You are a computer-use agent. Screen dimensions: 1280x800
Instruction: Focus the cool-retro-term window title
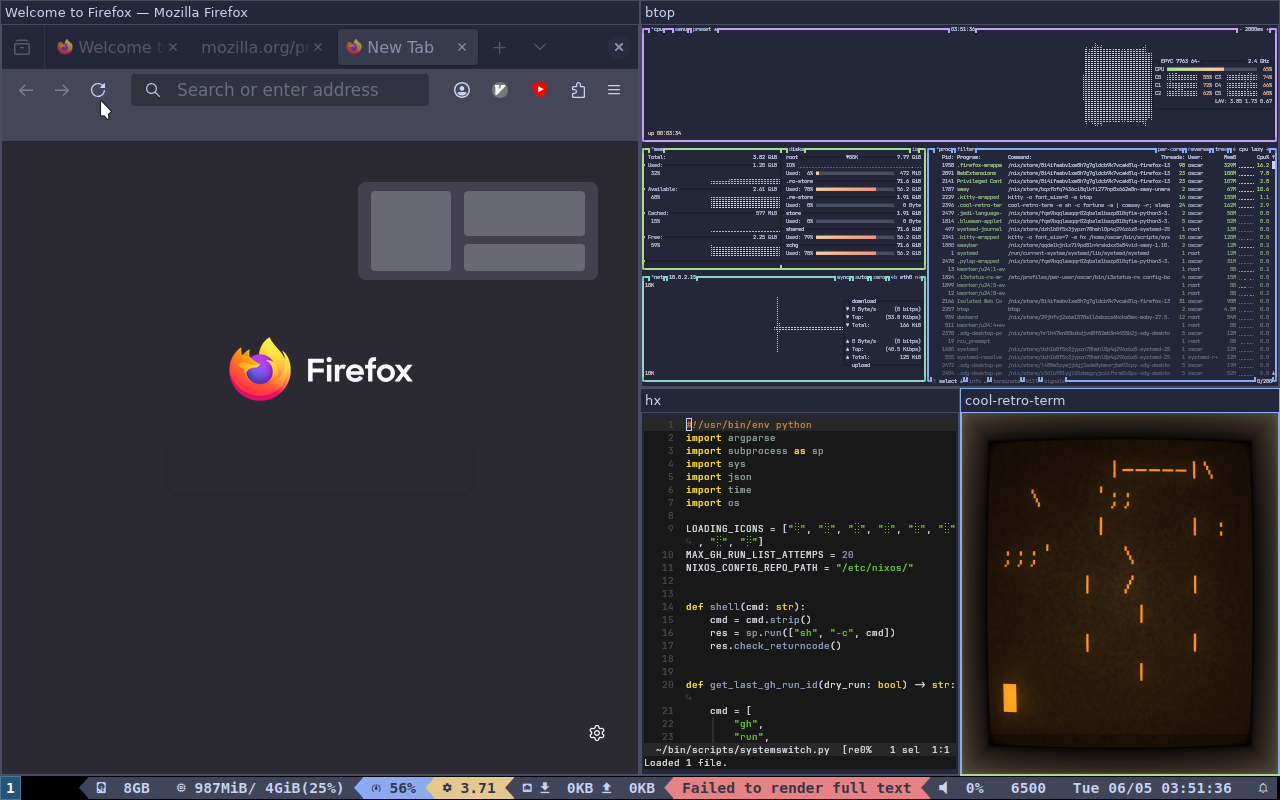[1015, 400]
